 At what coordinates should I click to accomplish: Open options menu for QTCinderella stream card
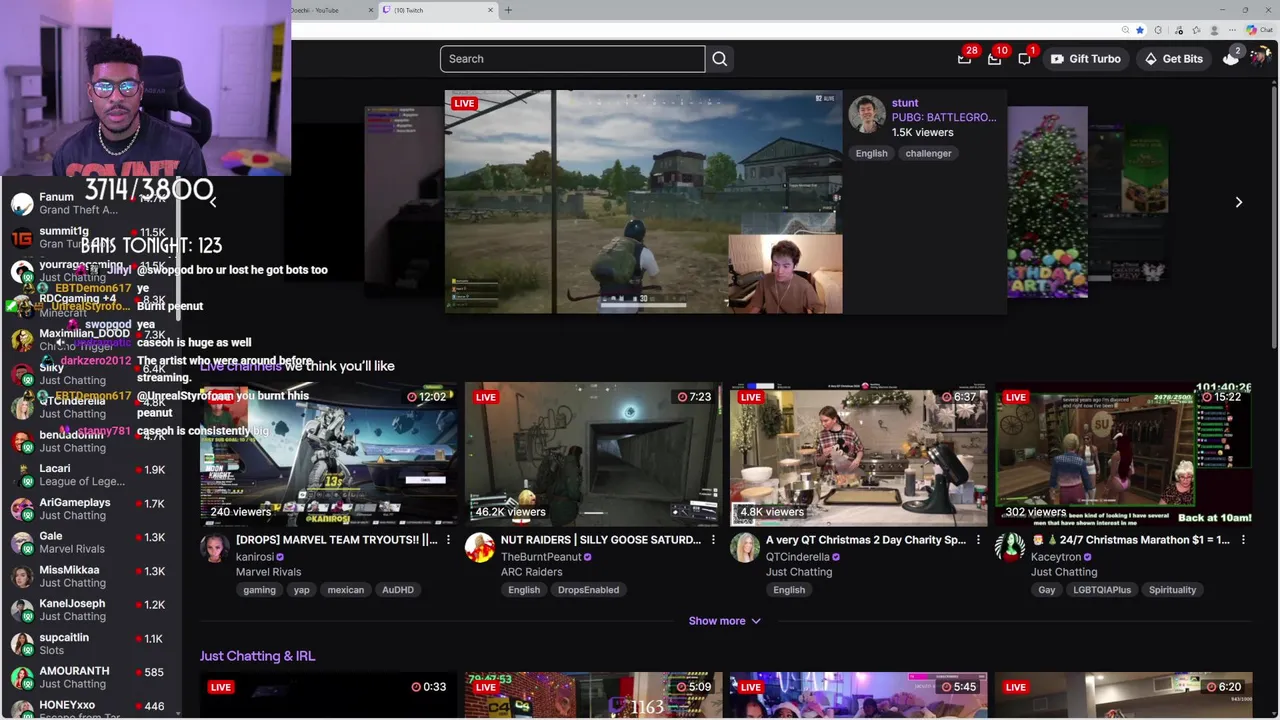(x=978, y=540)
